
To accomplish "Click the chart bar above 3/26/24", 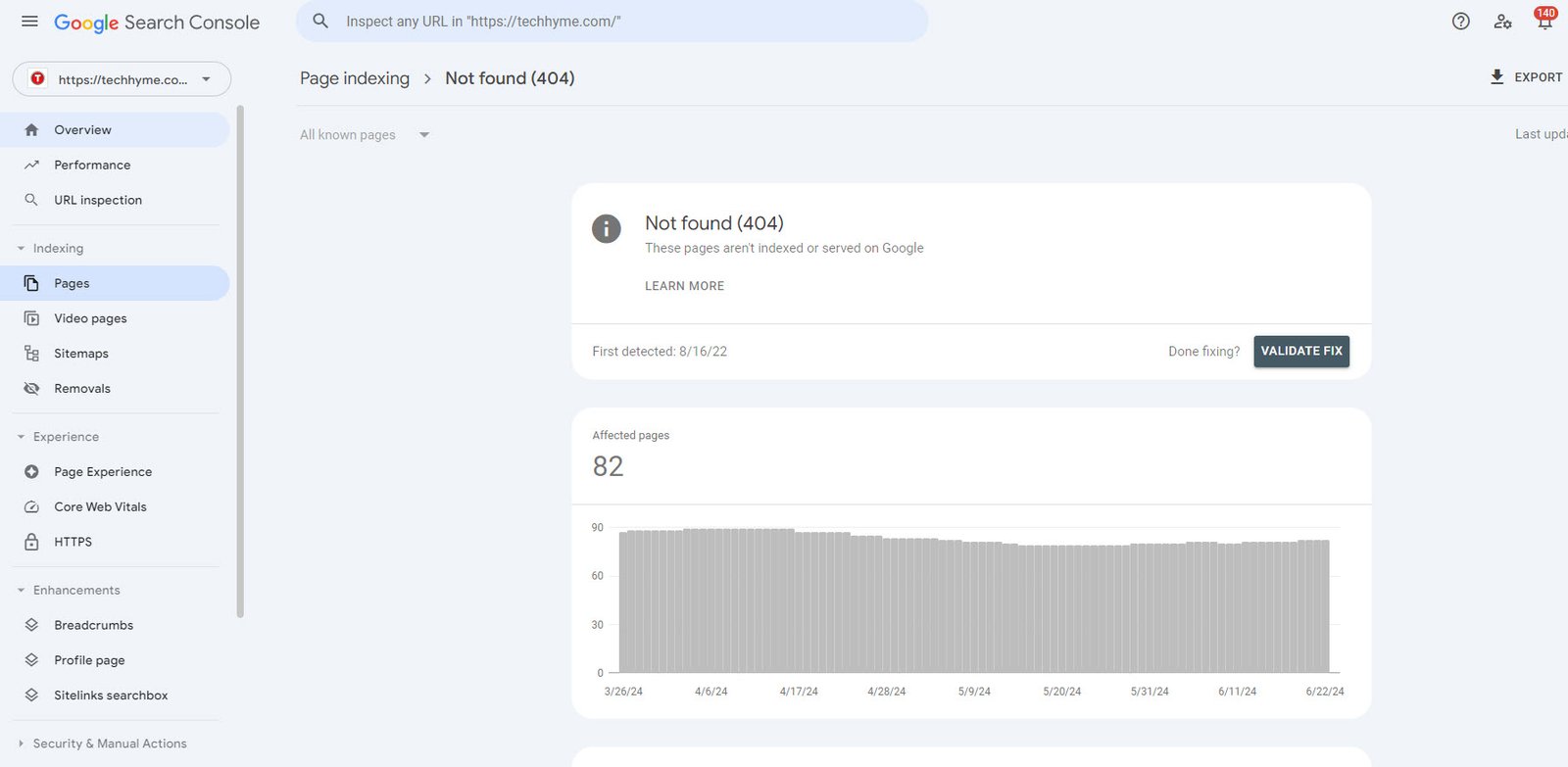I will tap(623, 602).
